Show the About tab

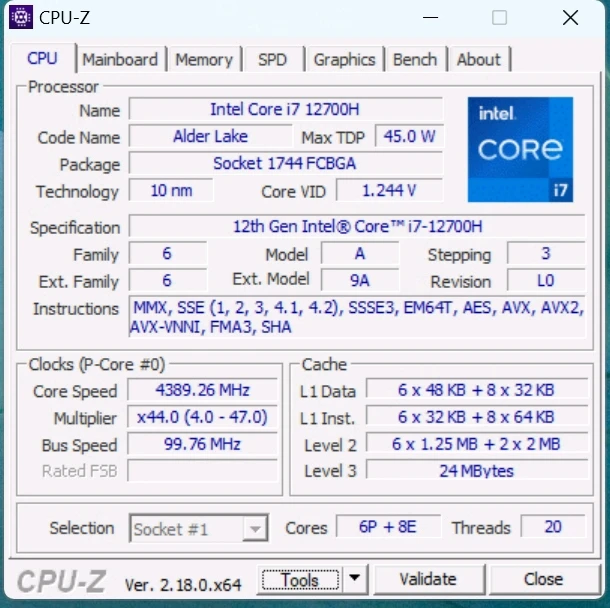click(x=478, y=59)
